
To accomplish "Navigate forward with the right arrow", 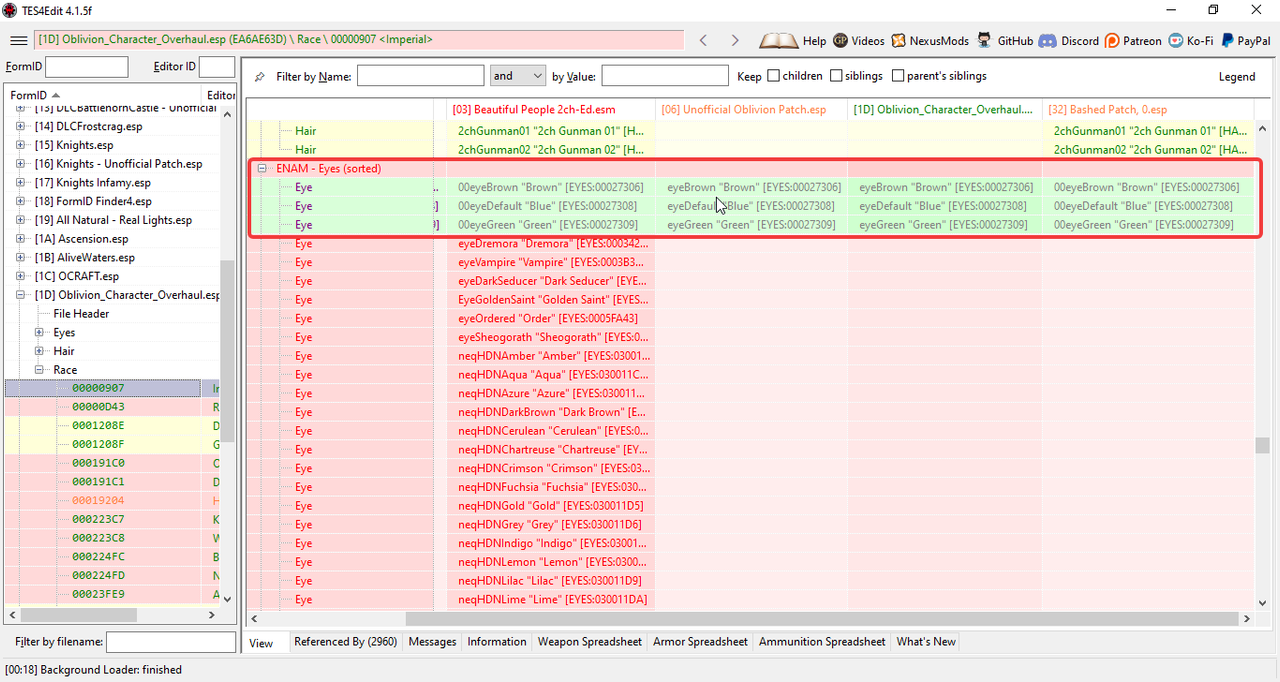I will point(735,41).
